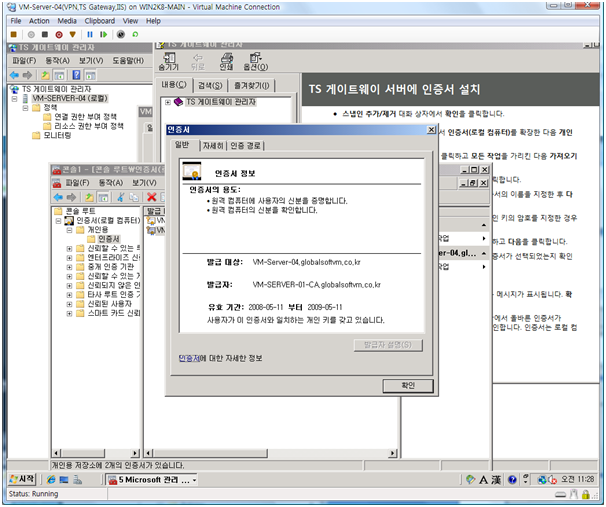The height and width of the screenshot is (507, 606).
Task: Click the Turn Off VM black square icon
Action: point(45,34)
